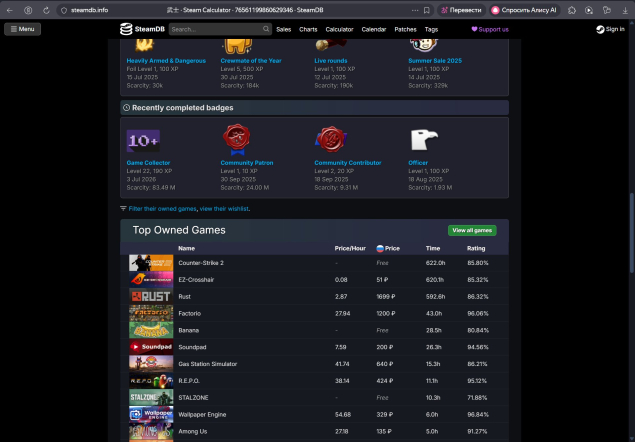Click Sign in via Steam

[x=610, y=29]
